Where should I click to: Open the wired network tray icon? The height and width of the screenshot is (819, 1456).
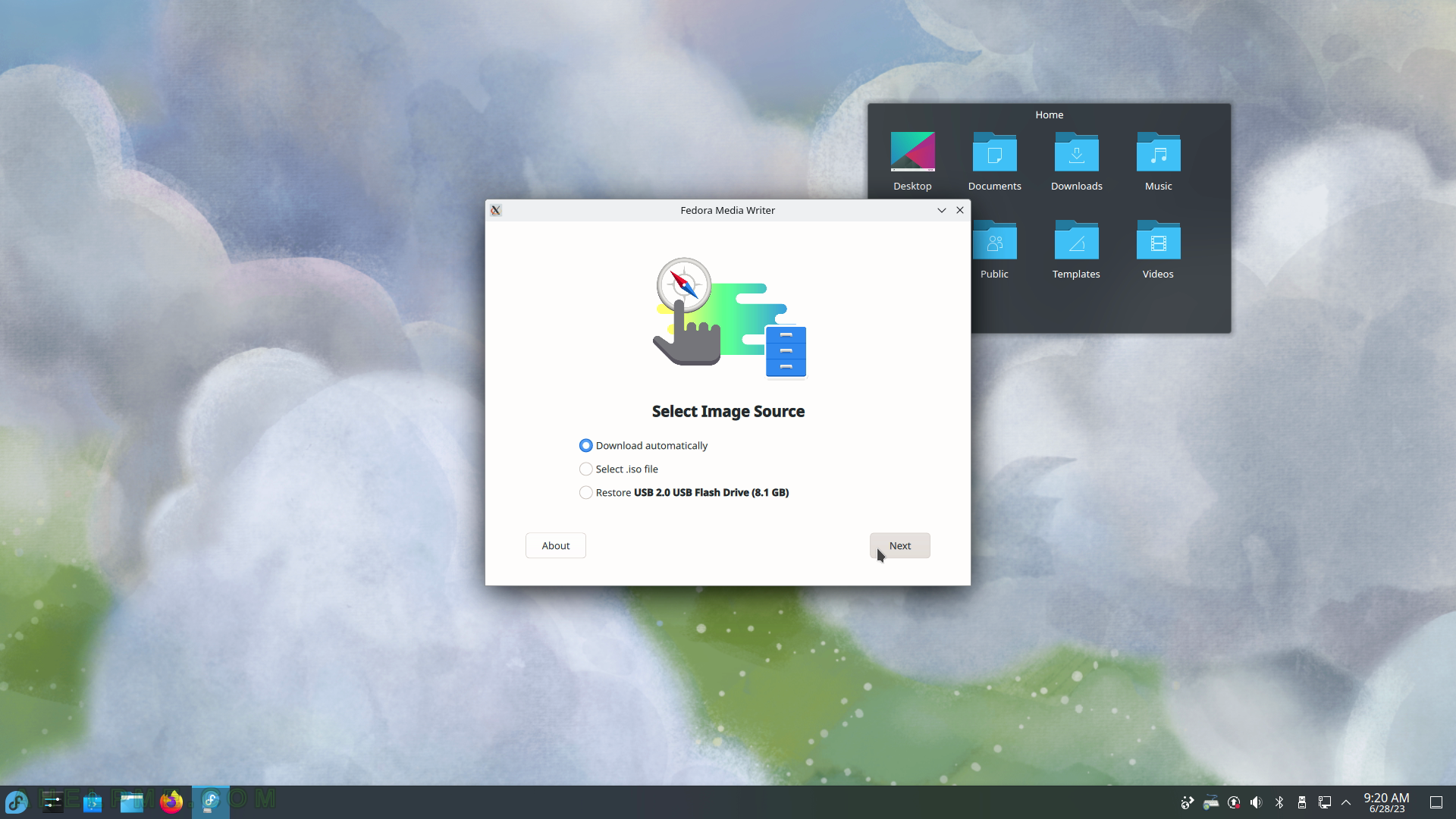(x=1325, y=802)
